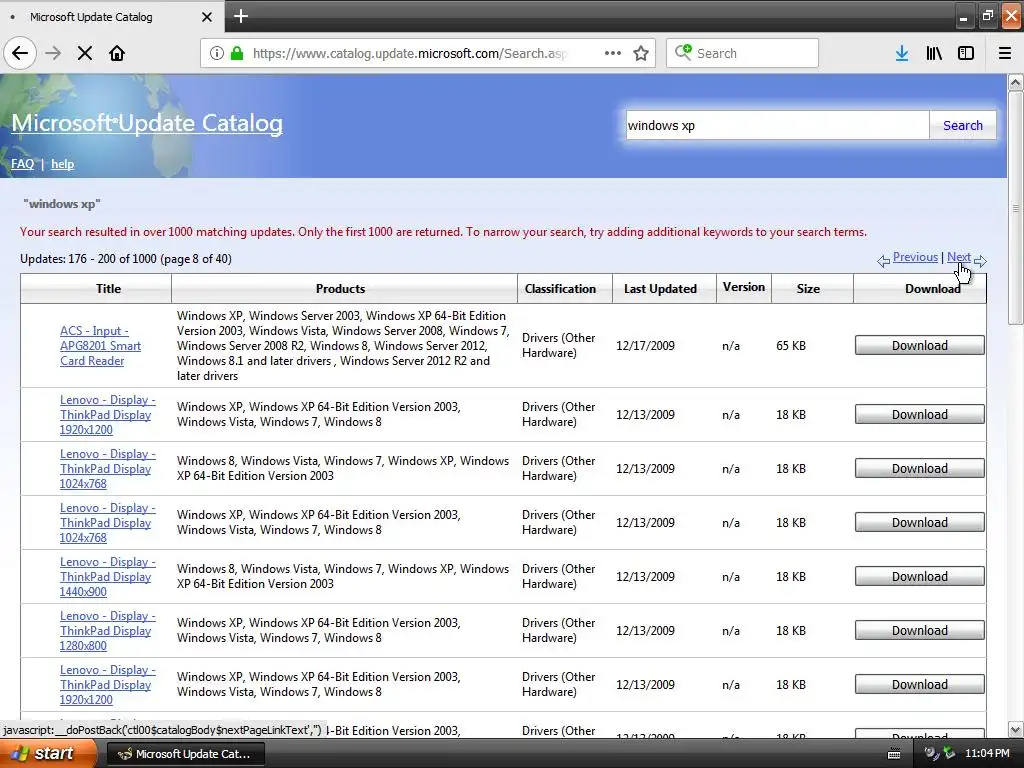Click the catalog 'windows xp' search field
1024x768 pixels.
tap(776, 125)
